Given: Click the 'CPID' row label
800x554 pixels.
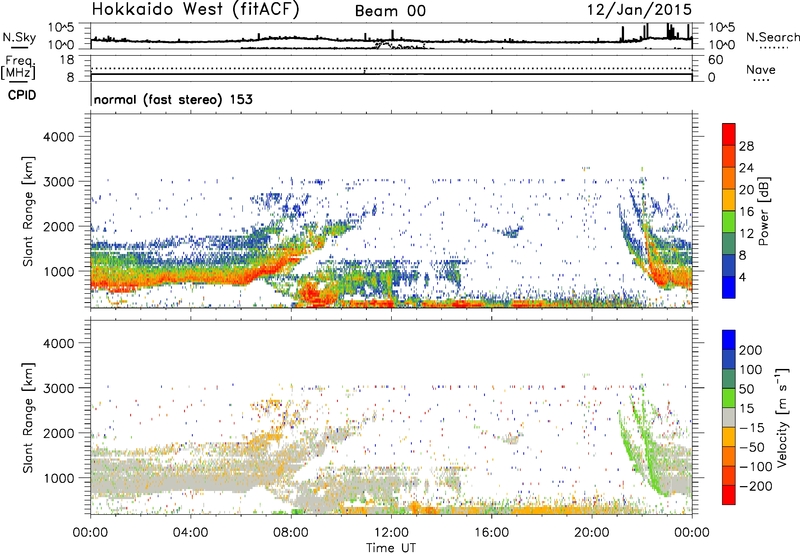Looking at the screenshot, I should click(22, 95).
